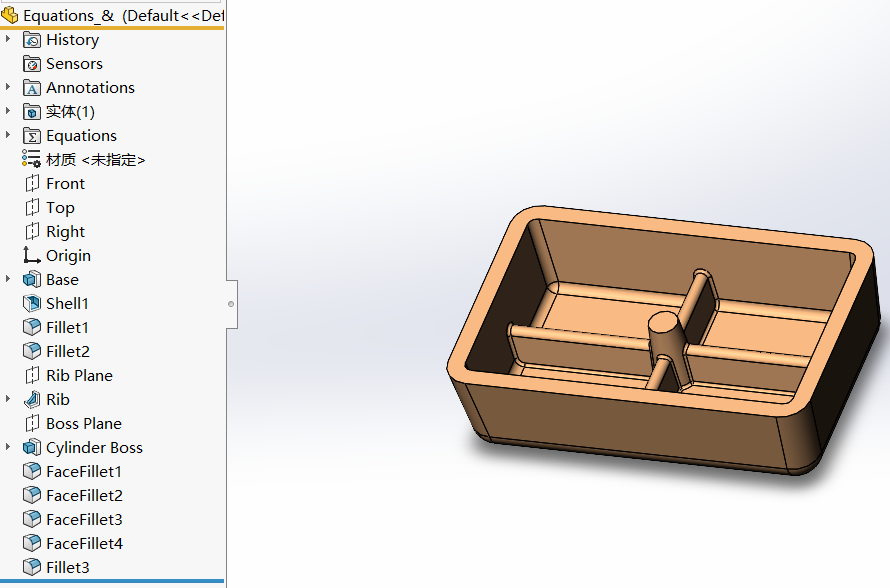The image size is (890, 588).
Task: Expand the Cylinder Boss feature node
Action: coord(7,447)
